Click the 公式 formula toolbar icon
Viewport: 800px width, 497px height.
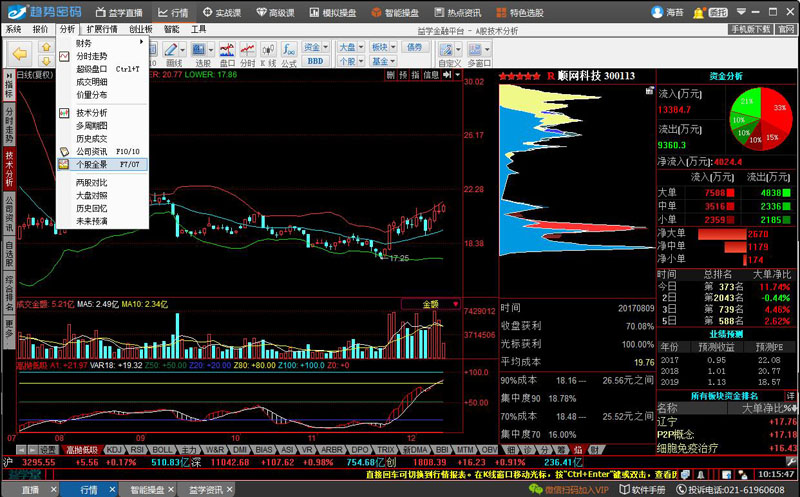coord(289,53)
